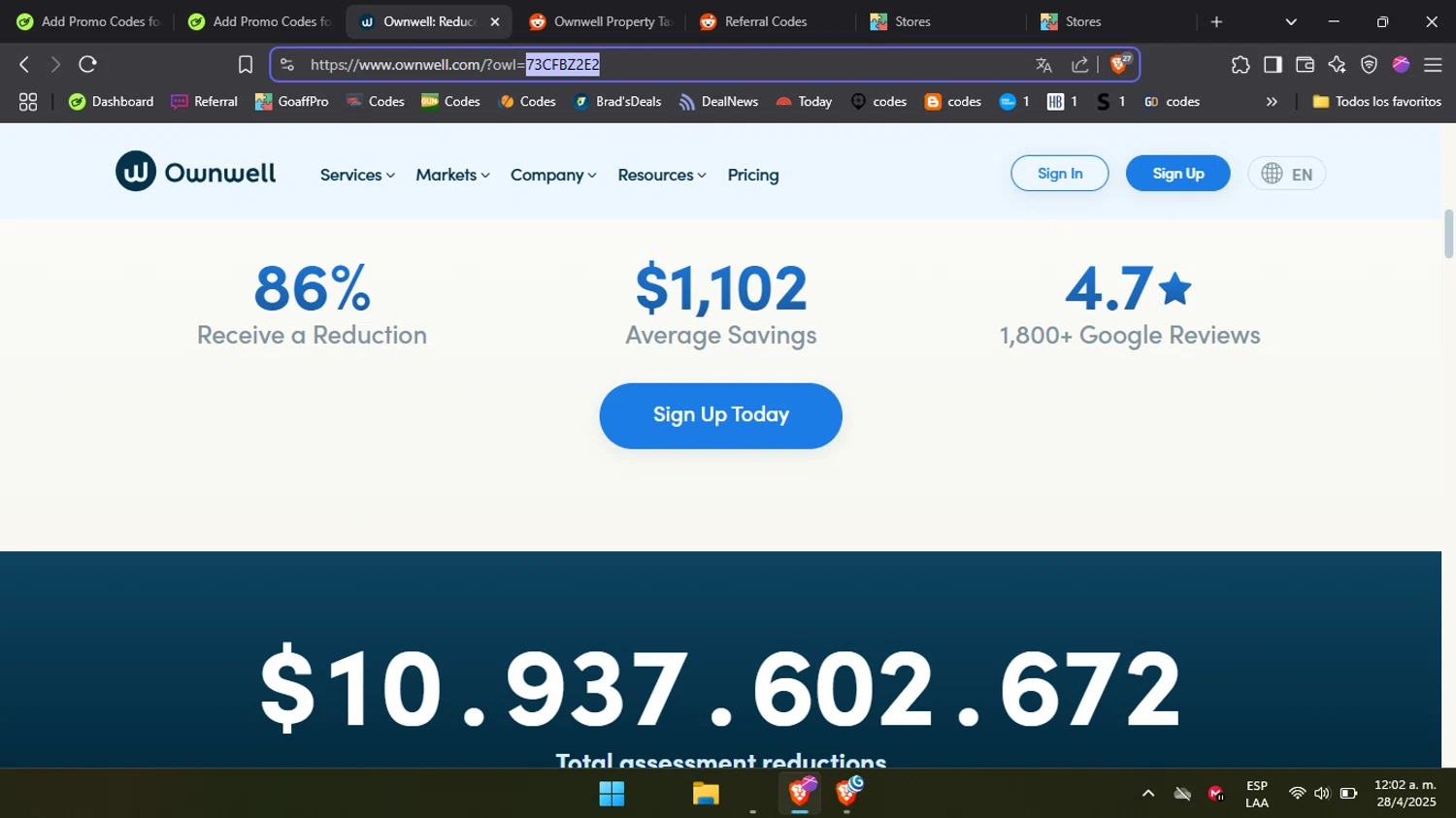Click the 1,800+ Google Reviews text
The image size is (1456, 818).
tap(1130, 335)
